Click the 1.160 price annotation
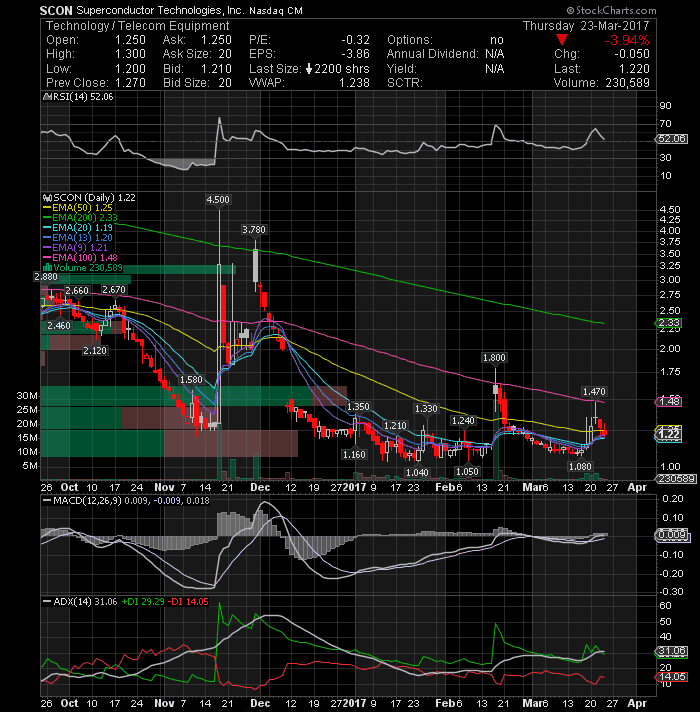 354,455
